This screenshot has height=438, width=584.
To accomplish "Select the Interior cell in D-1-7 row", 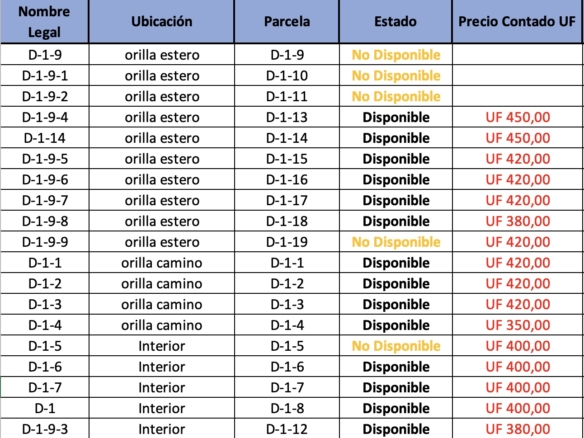I will point(161,388).
